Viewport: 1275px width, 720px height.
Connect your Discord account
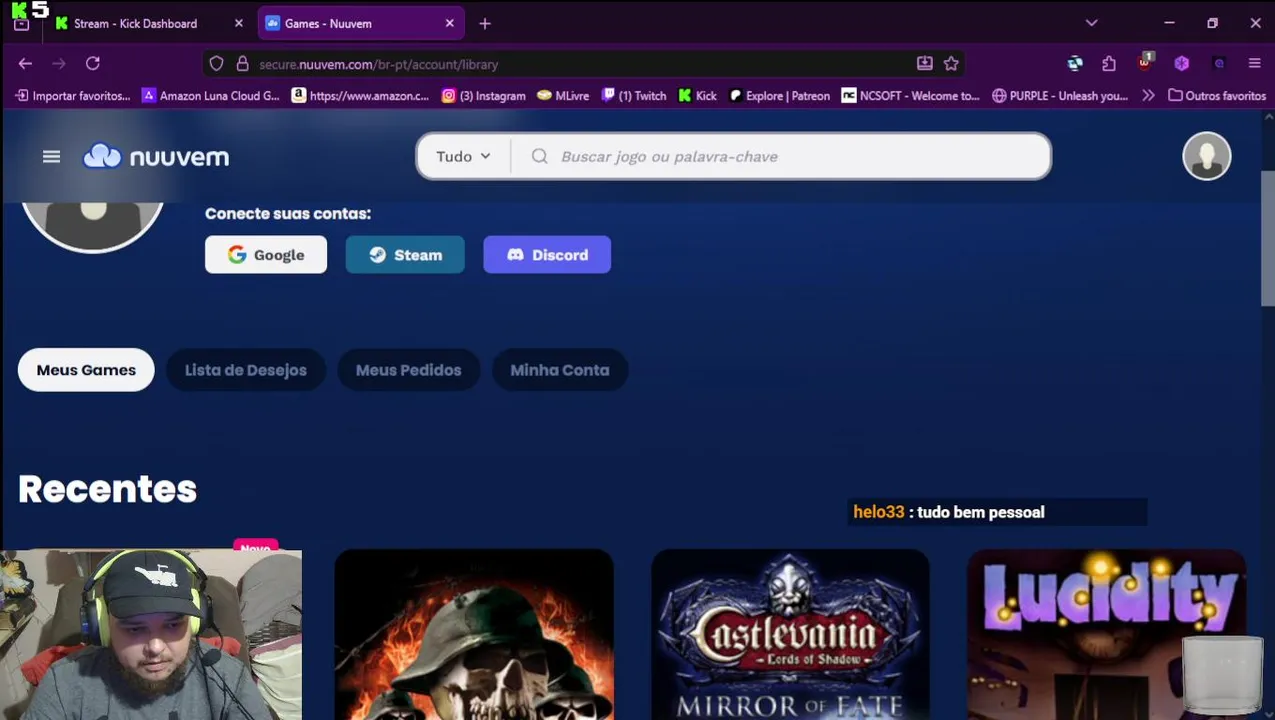click(x=547, y=255)
